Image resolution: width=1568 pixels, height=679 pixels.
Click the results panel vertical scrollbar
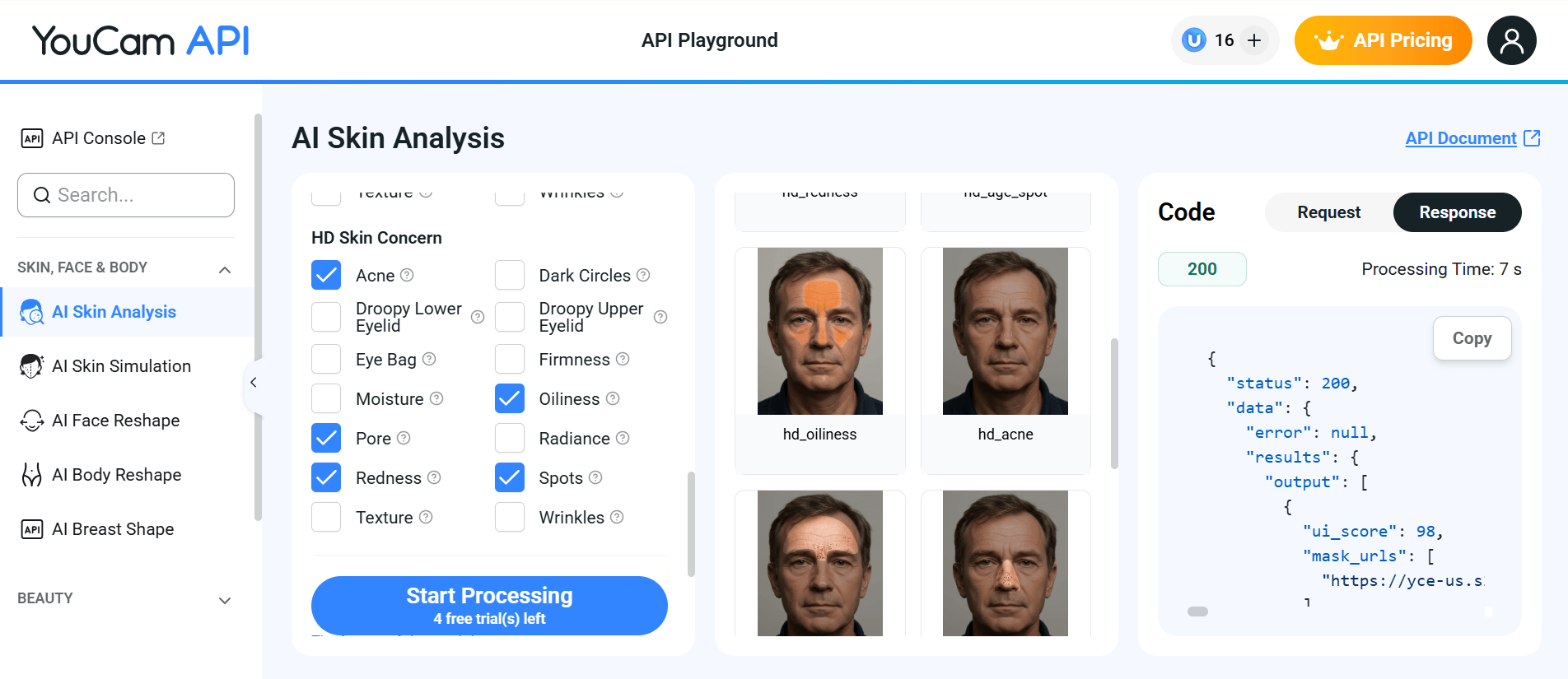coord(1114,403)
